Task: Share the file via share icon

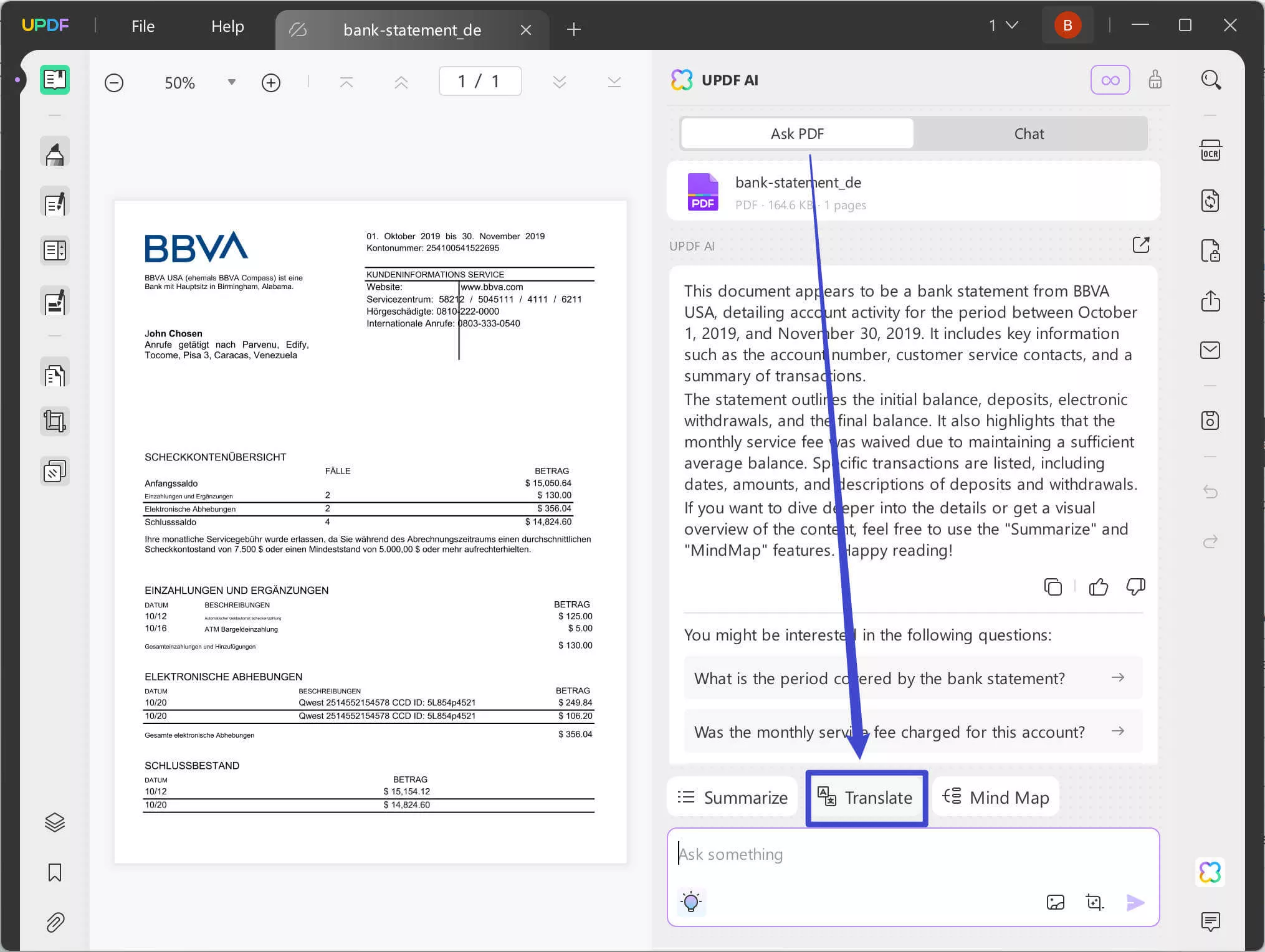Action: [x=1211, y=302]
